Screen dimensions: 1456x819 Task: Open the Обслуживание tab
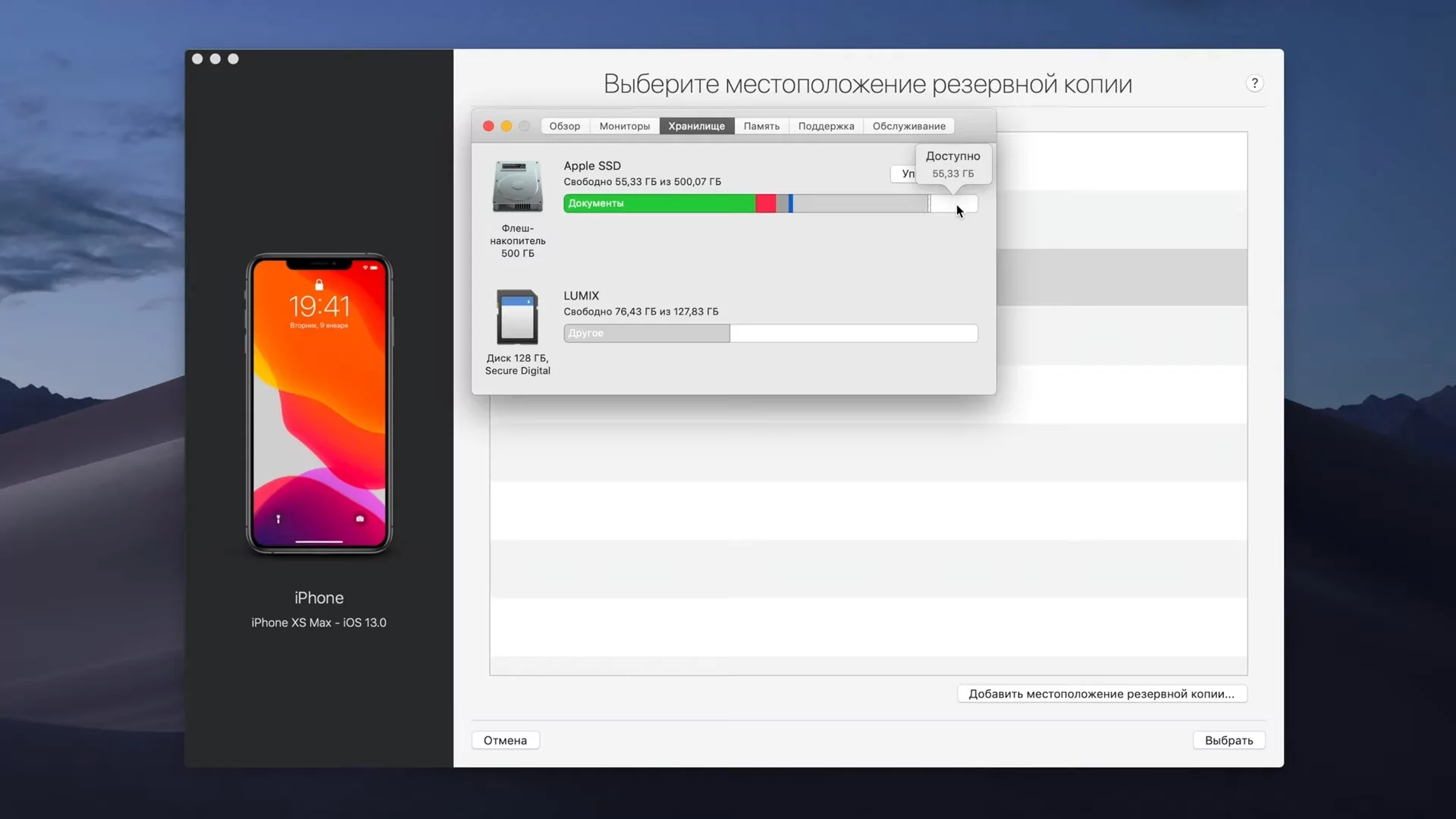(x=908, y=126)
